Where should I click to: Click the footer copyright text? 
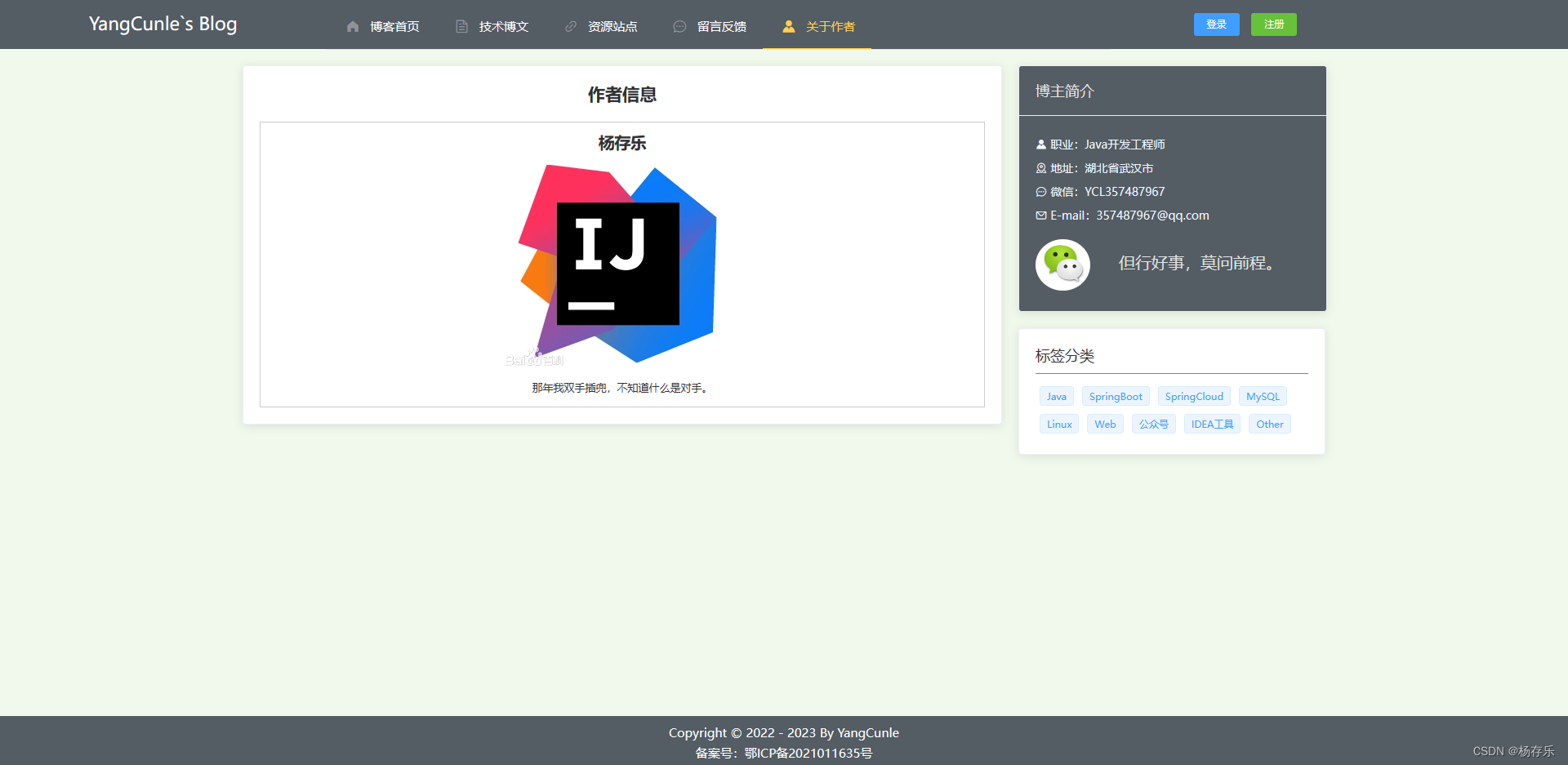784,733
